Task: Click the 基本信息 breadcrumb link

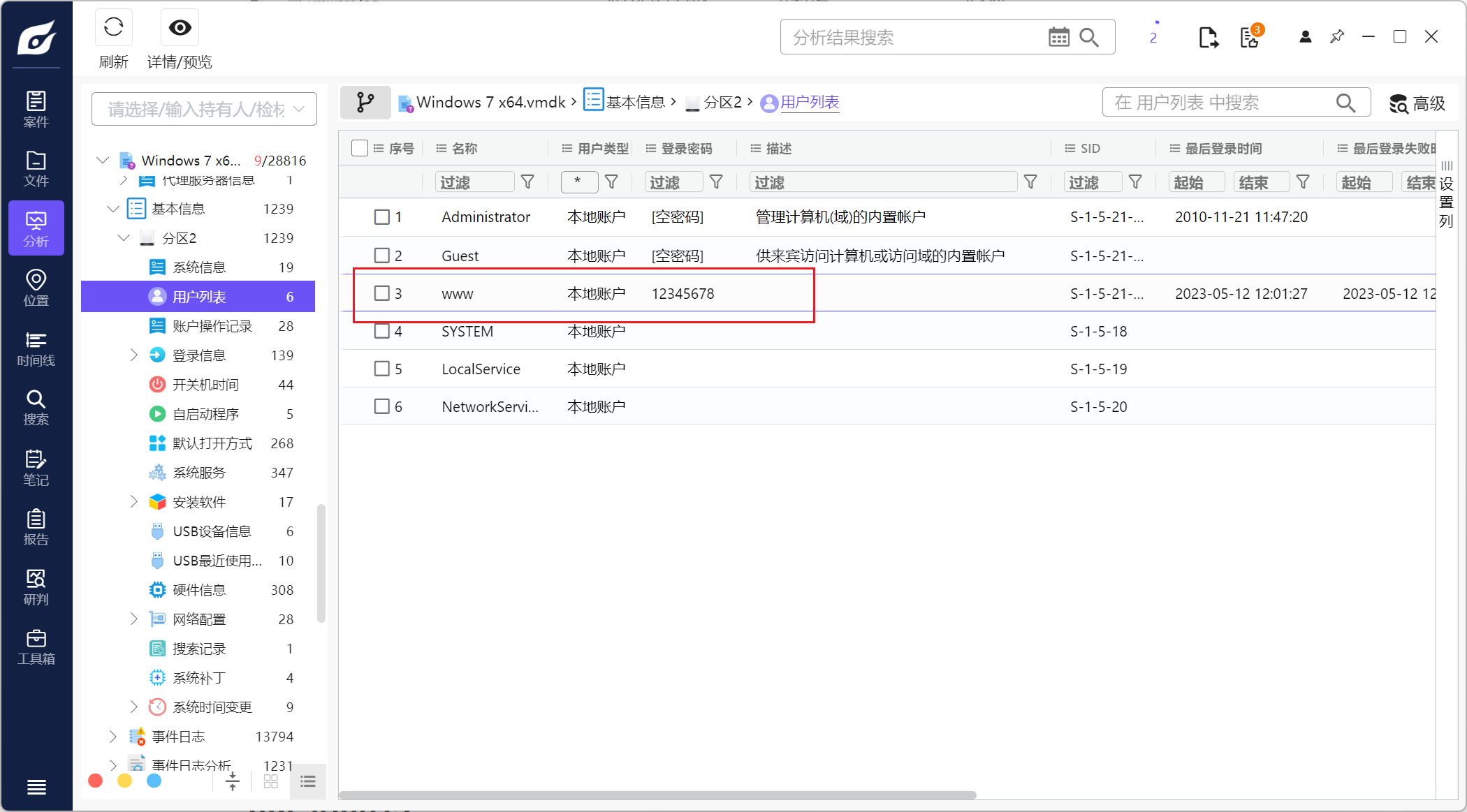Action: coord(634,102)
